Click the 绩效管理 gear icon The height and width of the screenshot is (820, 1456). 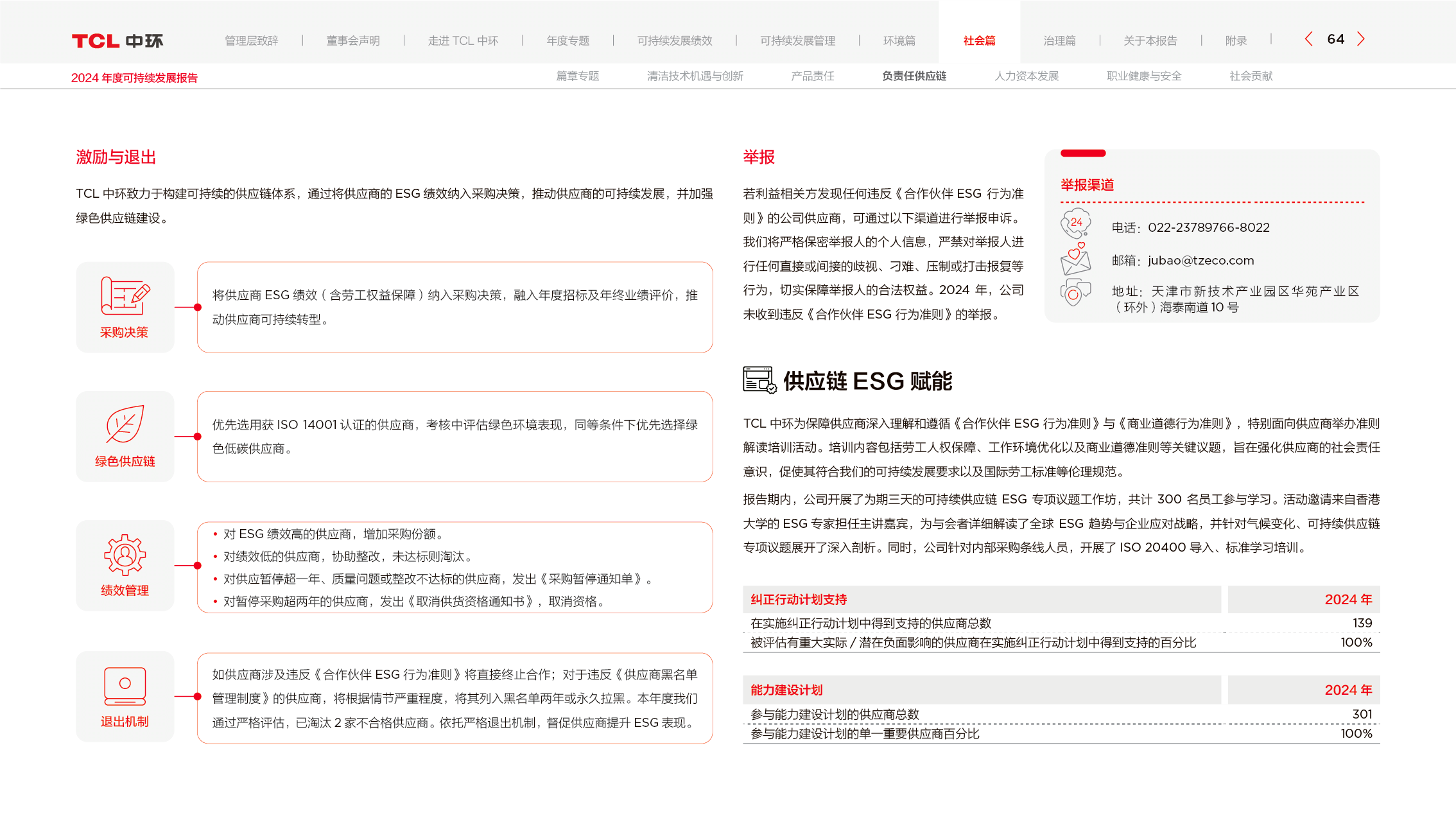point(125,555)
